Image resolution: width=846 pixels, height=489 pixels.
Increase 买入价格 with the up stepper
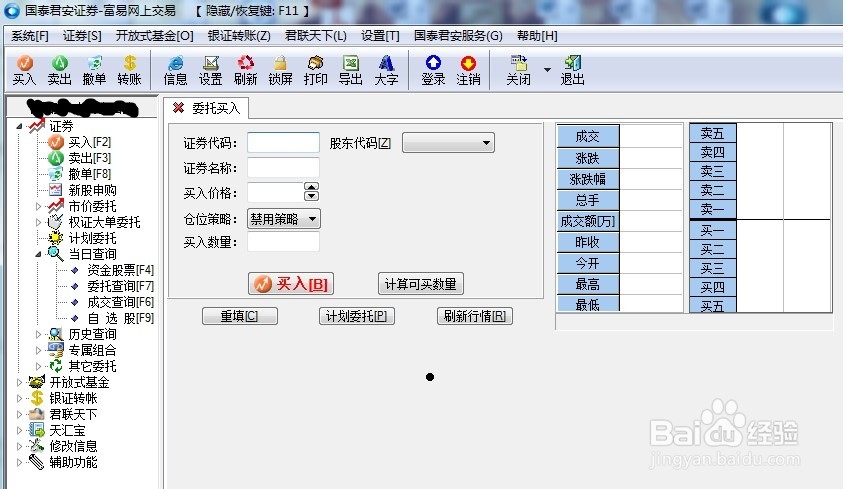coord(311,187)
